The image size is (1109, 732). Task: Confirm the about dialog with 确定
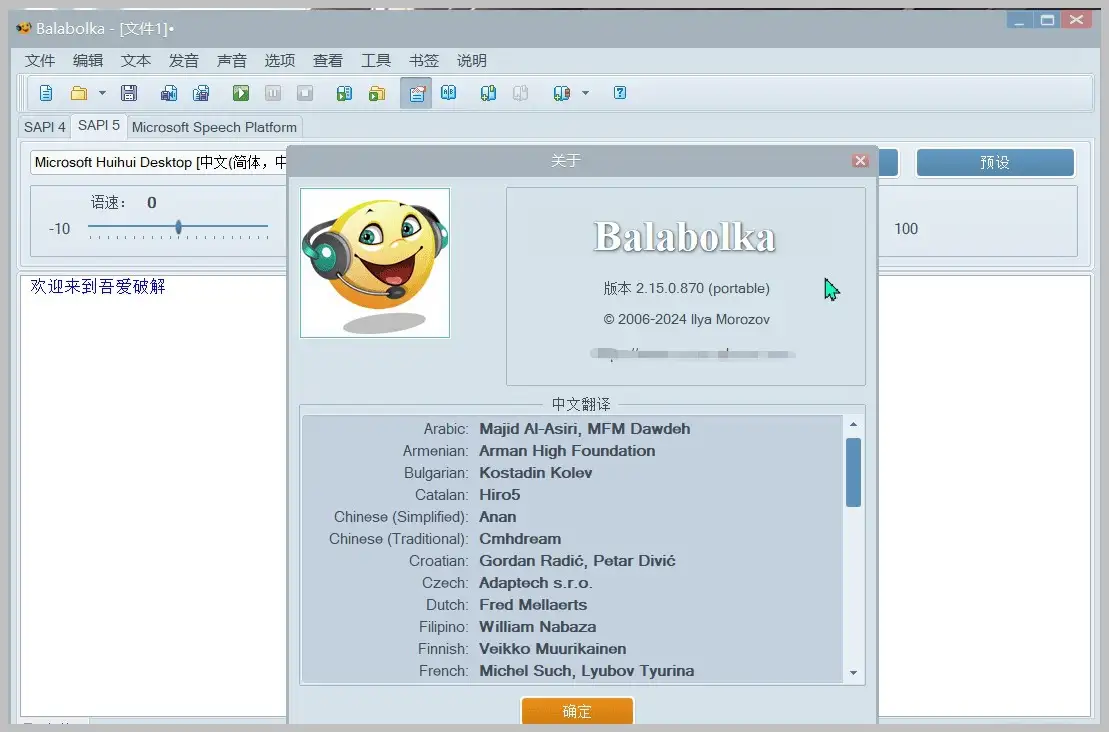pos(577,711)
